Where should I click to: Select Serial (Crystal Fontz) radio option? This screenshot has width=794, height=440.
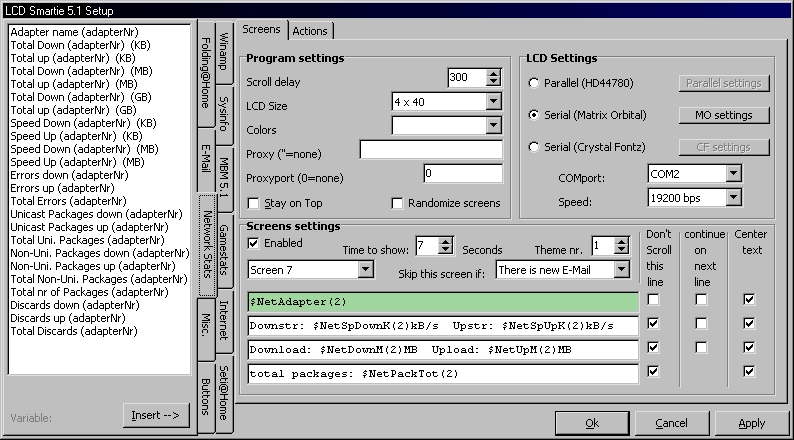coord(534,147)
